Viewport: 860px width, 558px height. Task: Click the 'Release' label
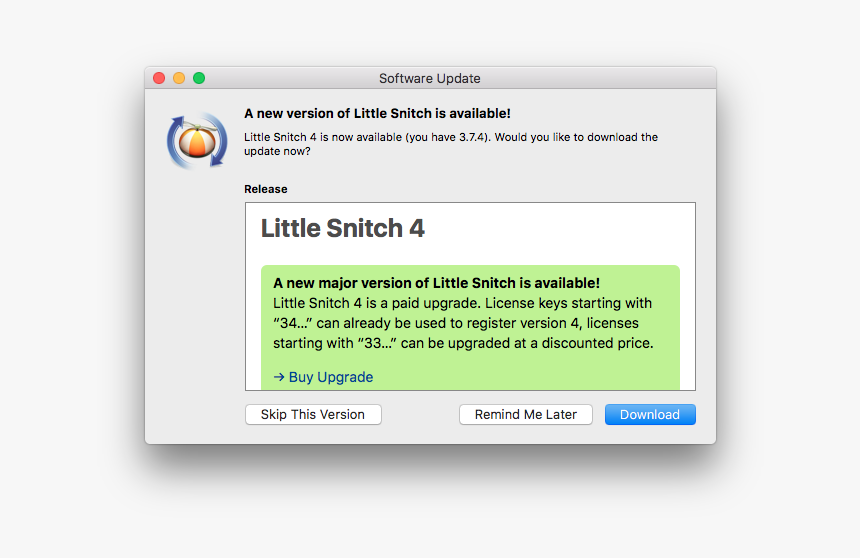[265, 189]
